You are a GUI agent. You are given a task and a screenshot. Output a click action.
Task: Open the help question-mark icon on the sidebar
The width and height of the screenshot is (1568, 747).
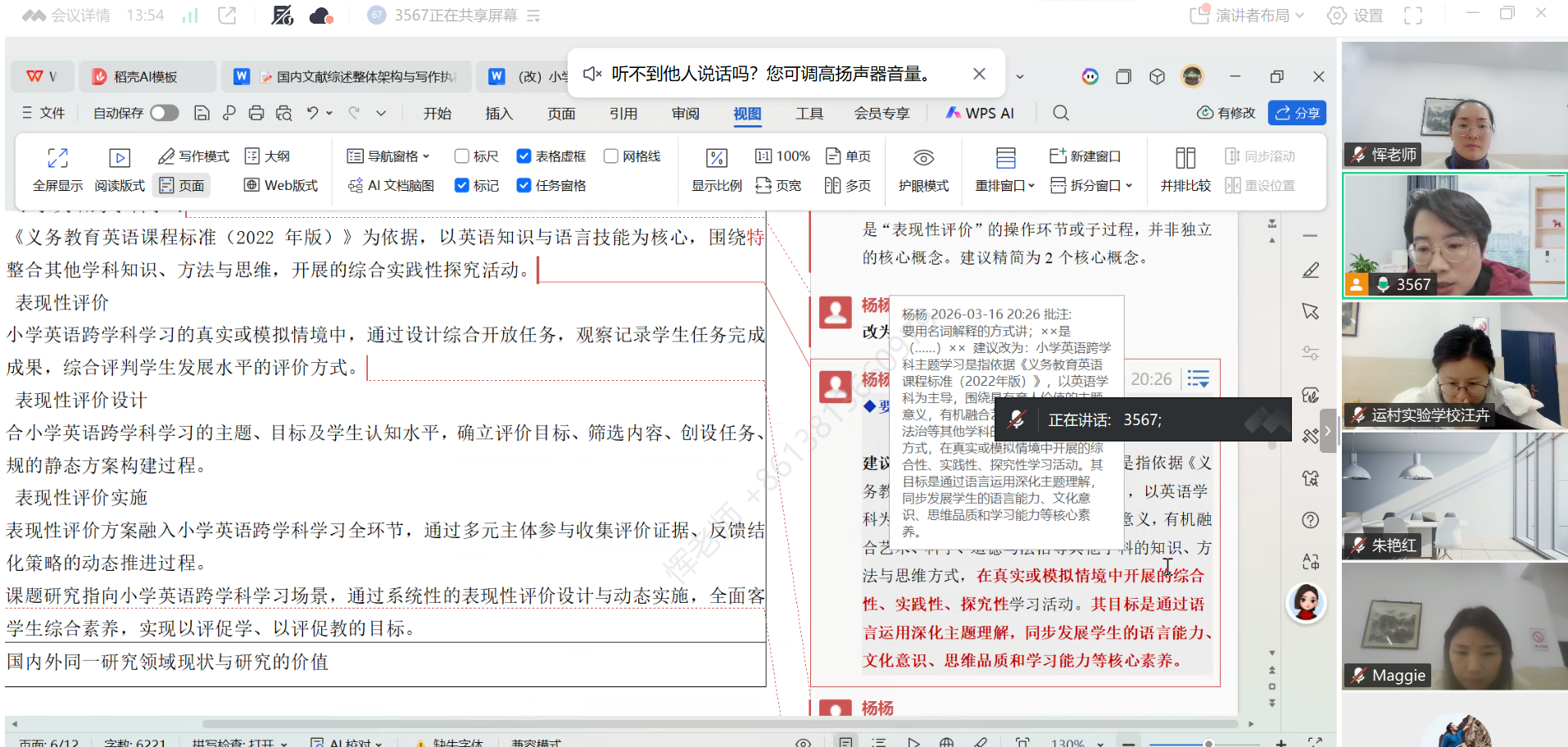click(1310, 519)
